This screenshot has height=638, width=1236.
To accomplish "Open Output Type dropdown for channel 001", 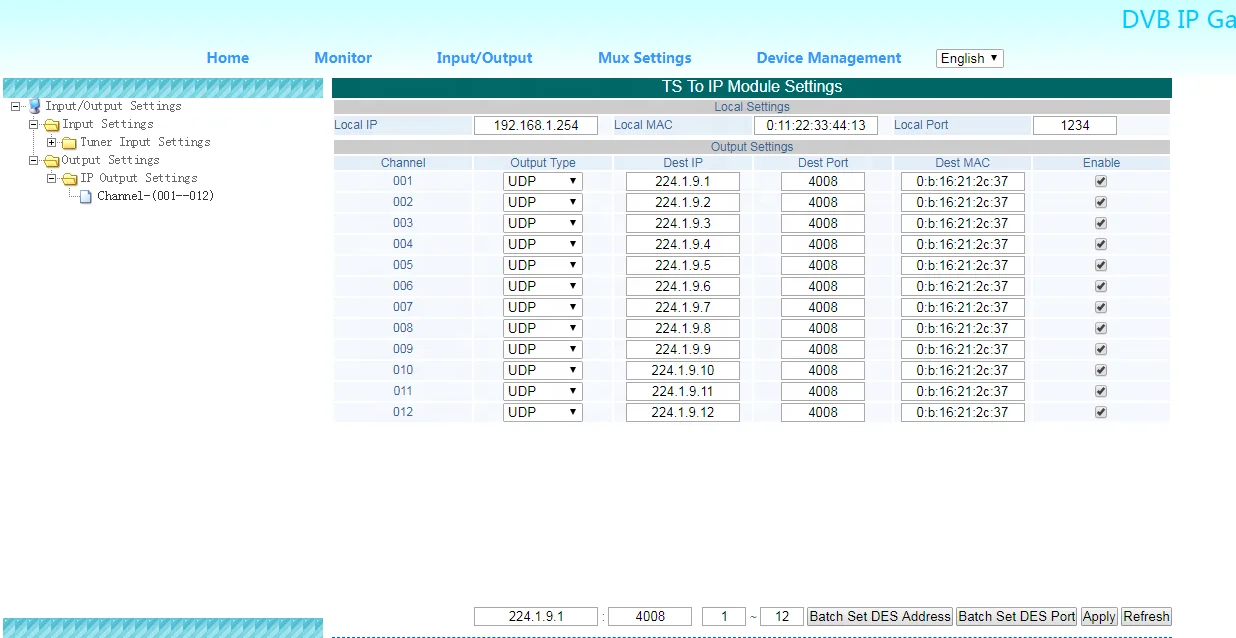I will point(543,181).
